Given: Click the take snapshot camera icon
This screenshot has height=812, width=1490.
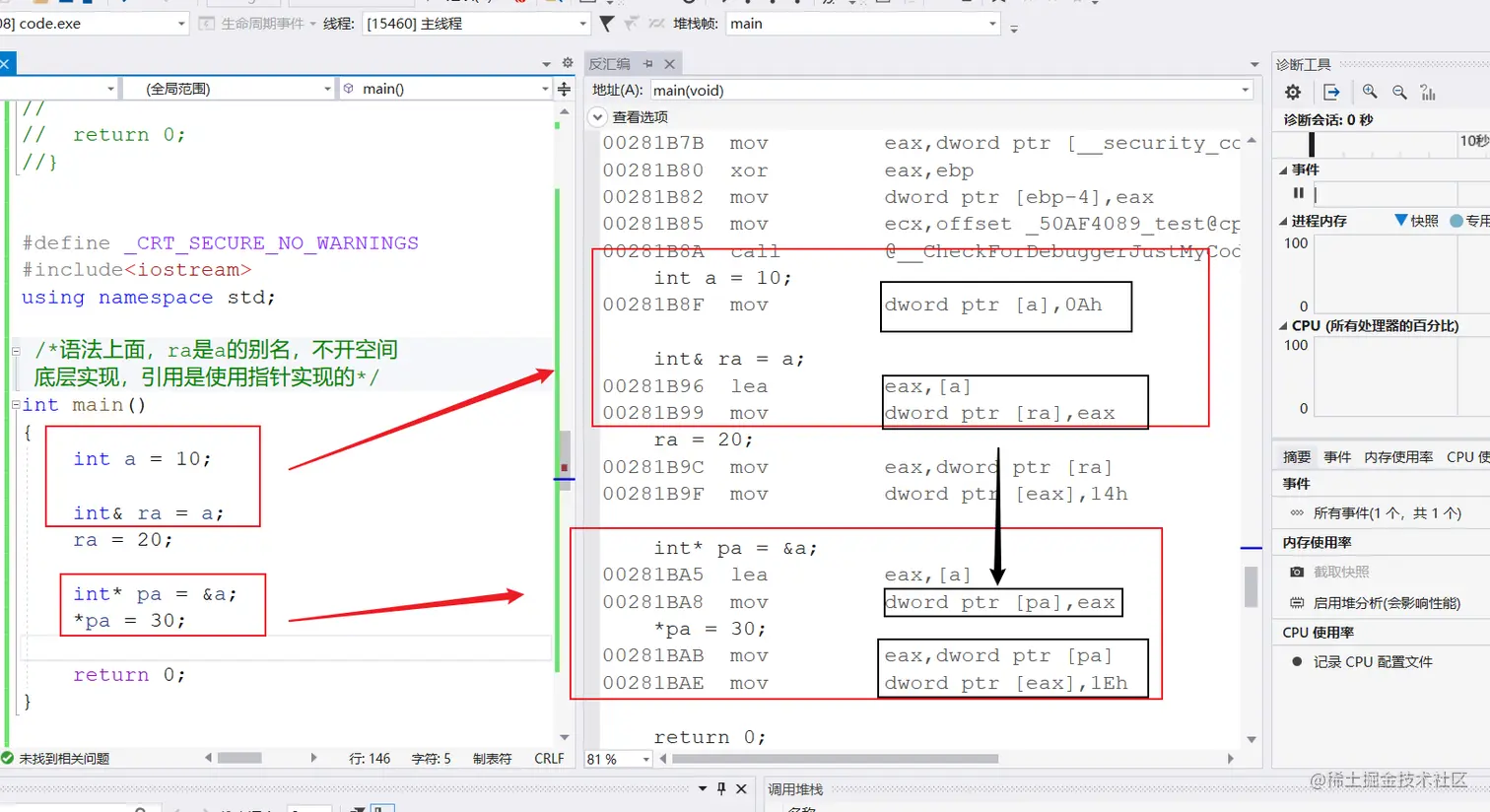Looking at the screenshot, I should (1297, 572).
